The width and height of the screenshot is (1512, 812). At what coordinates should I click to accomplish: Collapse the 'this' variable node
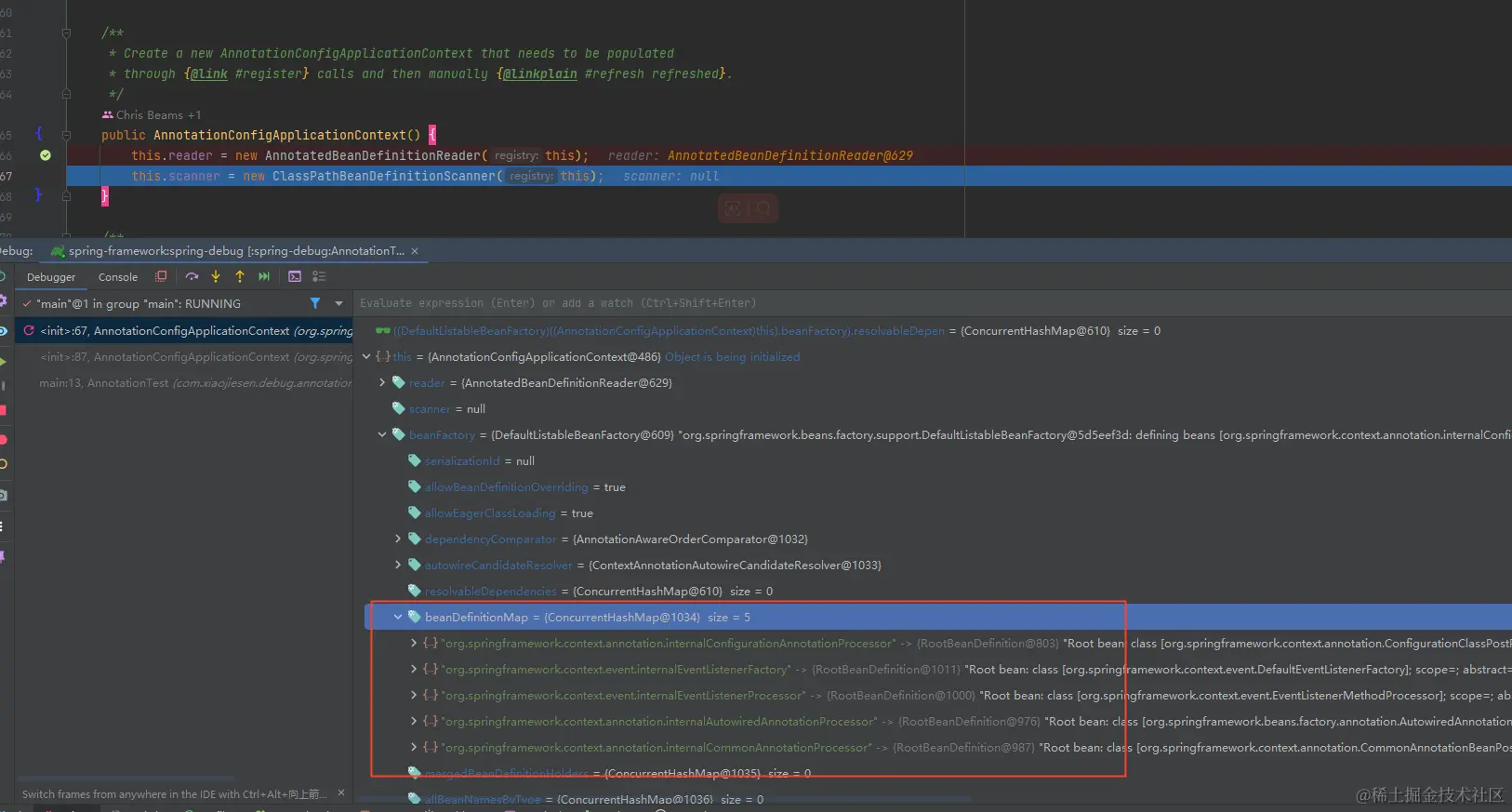(x=366, y=356)
